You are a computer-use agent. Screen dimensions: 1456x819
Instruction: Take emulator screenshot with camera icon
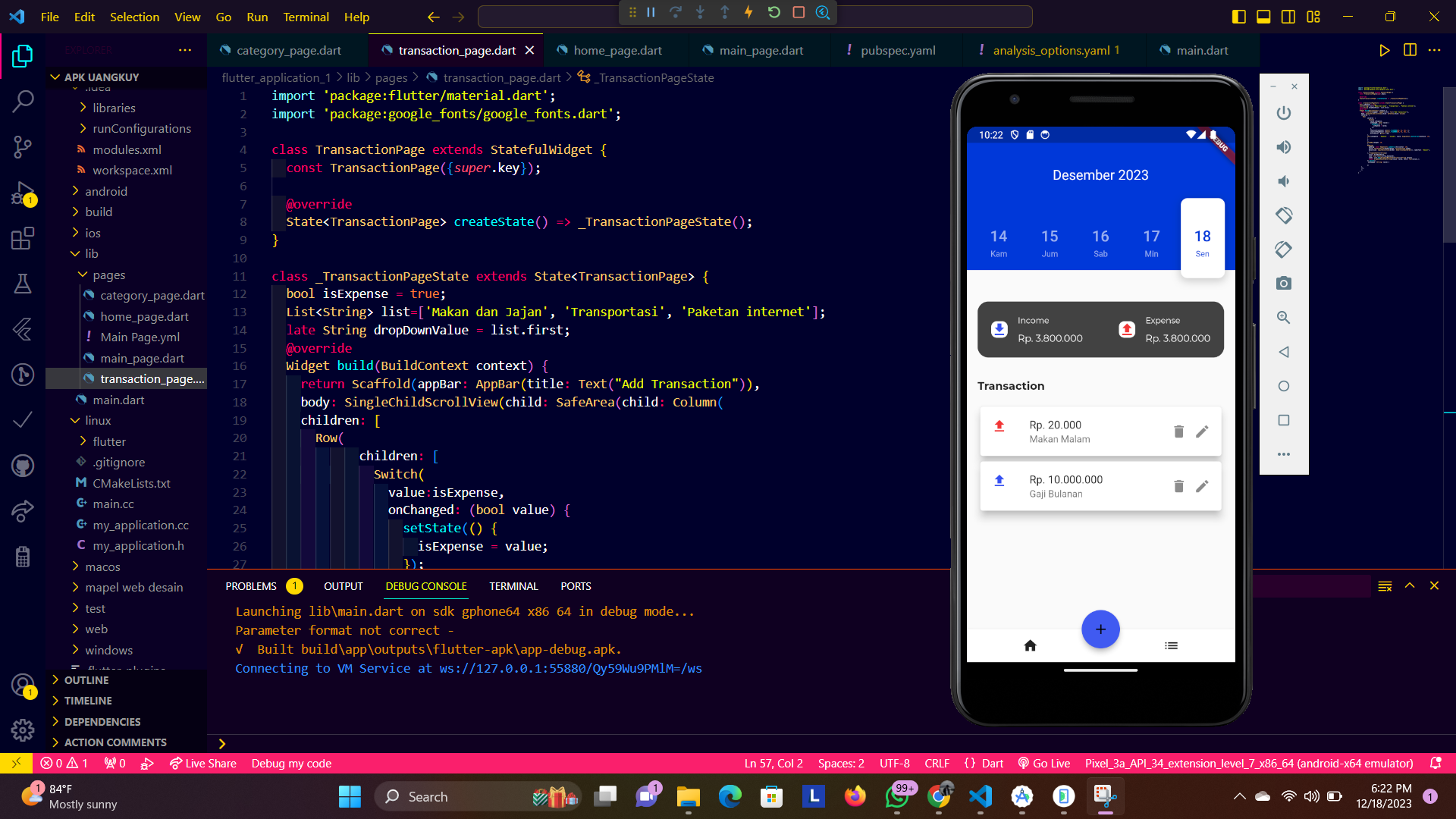[1283, 284]
